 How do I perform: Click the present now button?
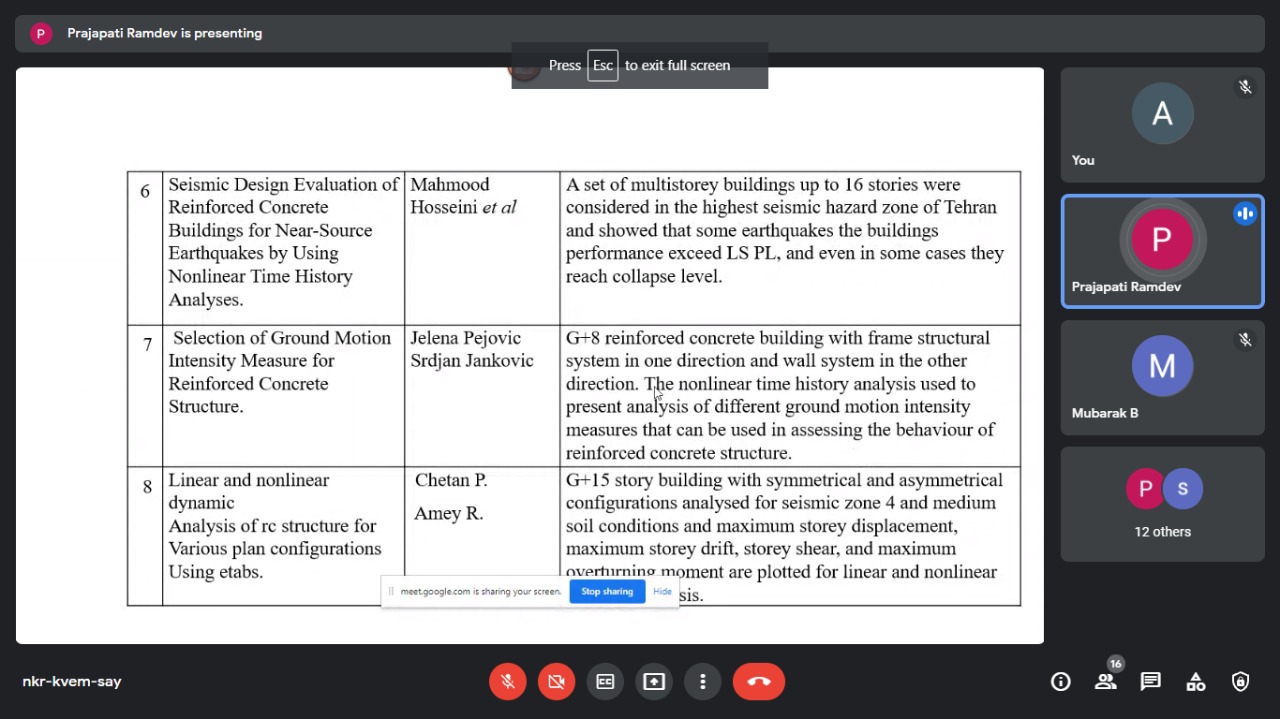[x=654, y=681]
